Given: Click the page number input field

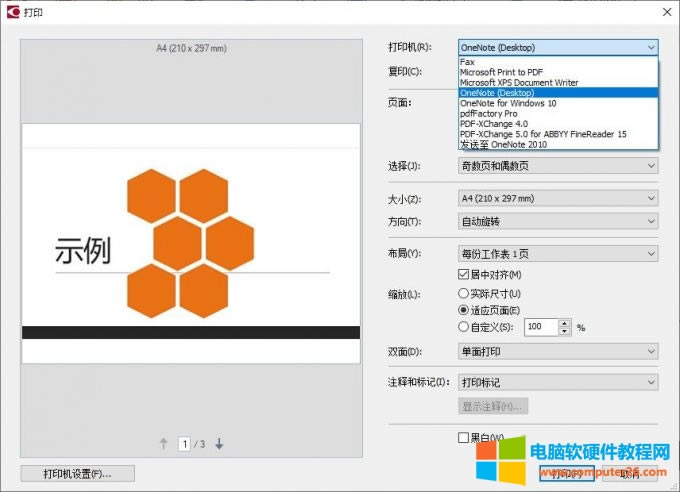Looking at the screenshot, I should pos(185,444).
